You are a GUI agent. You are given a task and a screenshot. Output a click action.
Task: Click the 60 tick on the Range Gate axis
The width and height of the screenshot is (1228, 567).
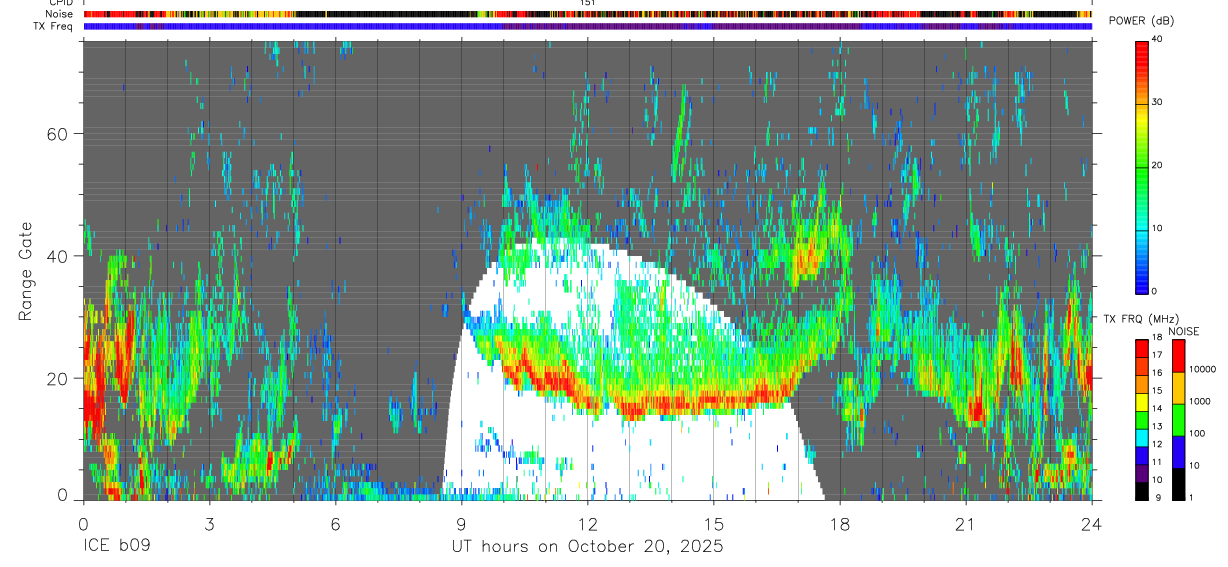(x=59, y=134)
